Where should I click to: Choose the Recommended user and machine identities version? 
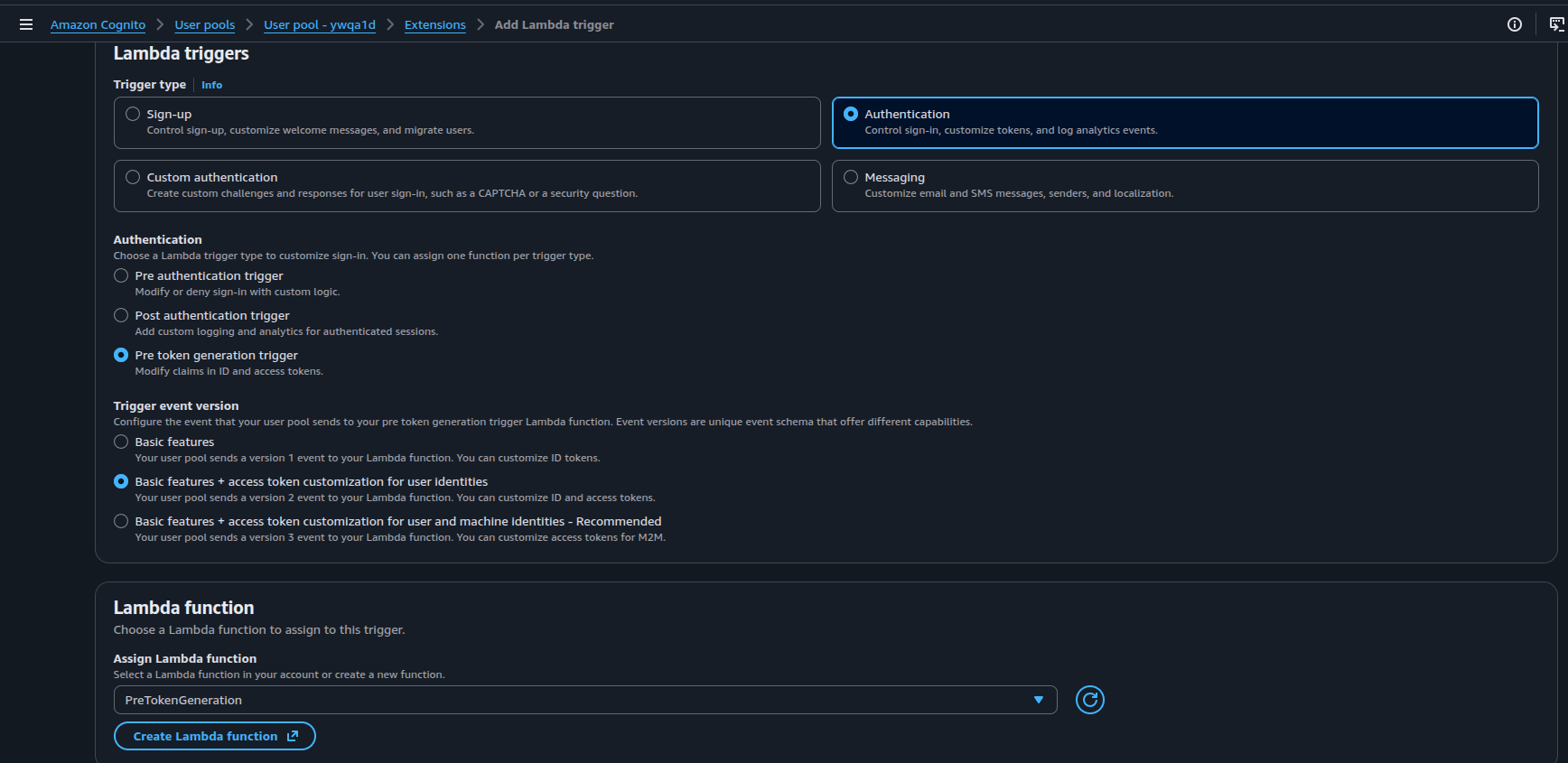click(x=121, y=522)
